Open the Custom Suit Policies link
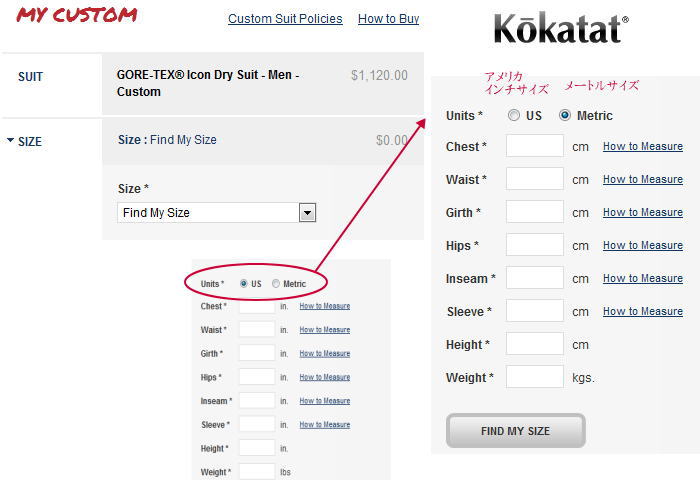 point(285,19)
